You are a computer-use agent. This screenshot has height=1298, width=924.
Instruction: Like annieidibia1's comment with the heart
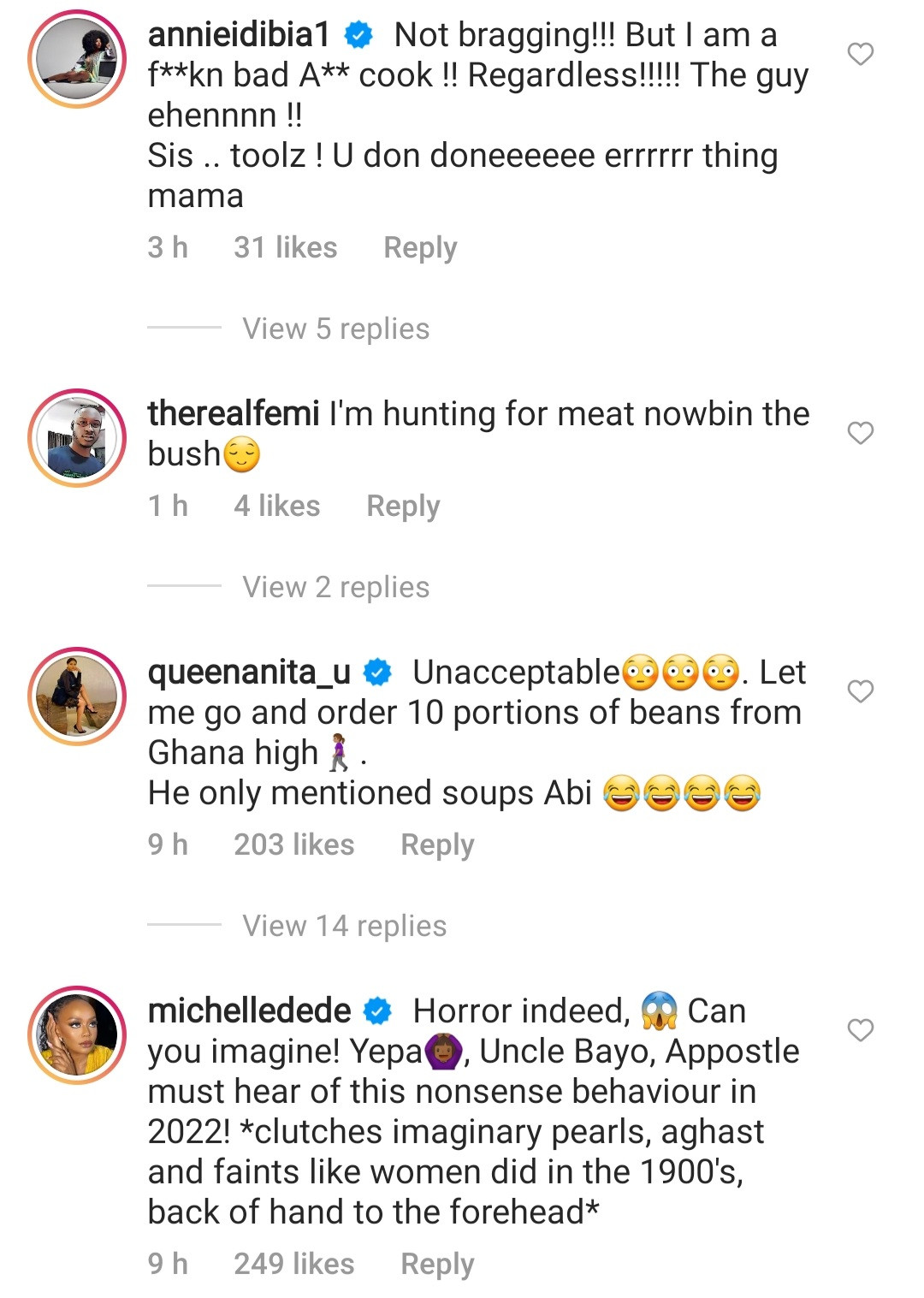point(860,55)
